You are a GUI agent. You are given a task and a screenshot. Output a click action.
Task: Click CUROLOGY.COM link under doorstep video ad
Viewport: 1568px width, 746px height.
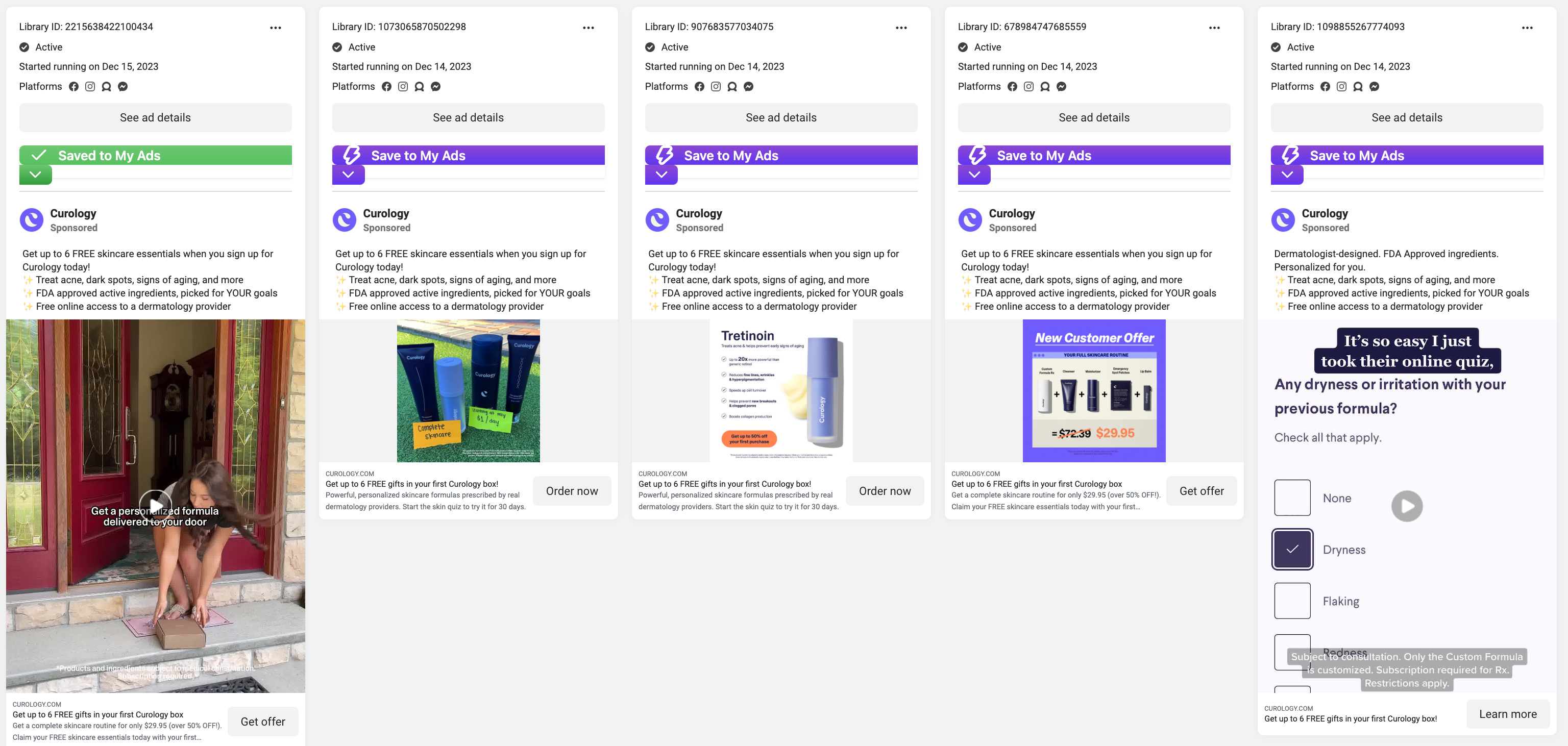click(x=37, y=704)
